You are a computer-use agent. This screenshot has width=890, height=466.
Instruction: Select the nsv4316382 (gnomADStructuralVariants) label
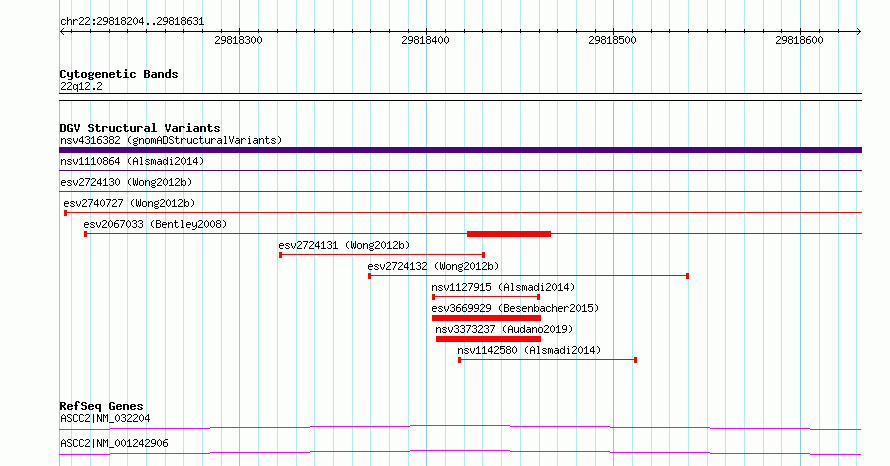pyautogui.click(x=171, y=140)
